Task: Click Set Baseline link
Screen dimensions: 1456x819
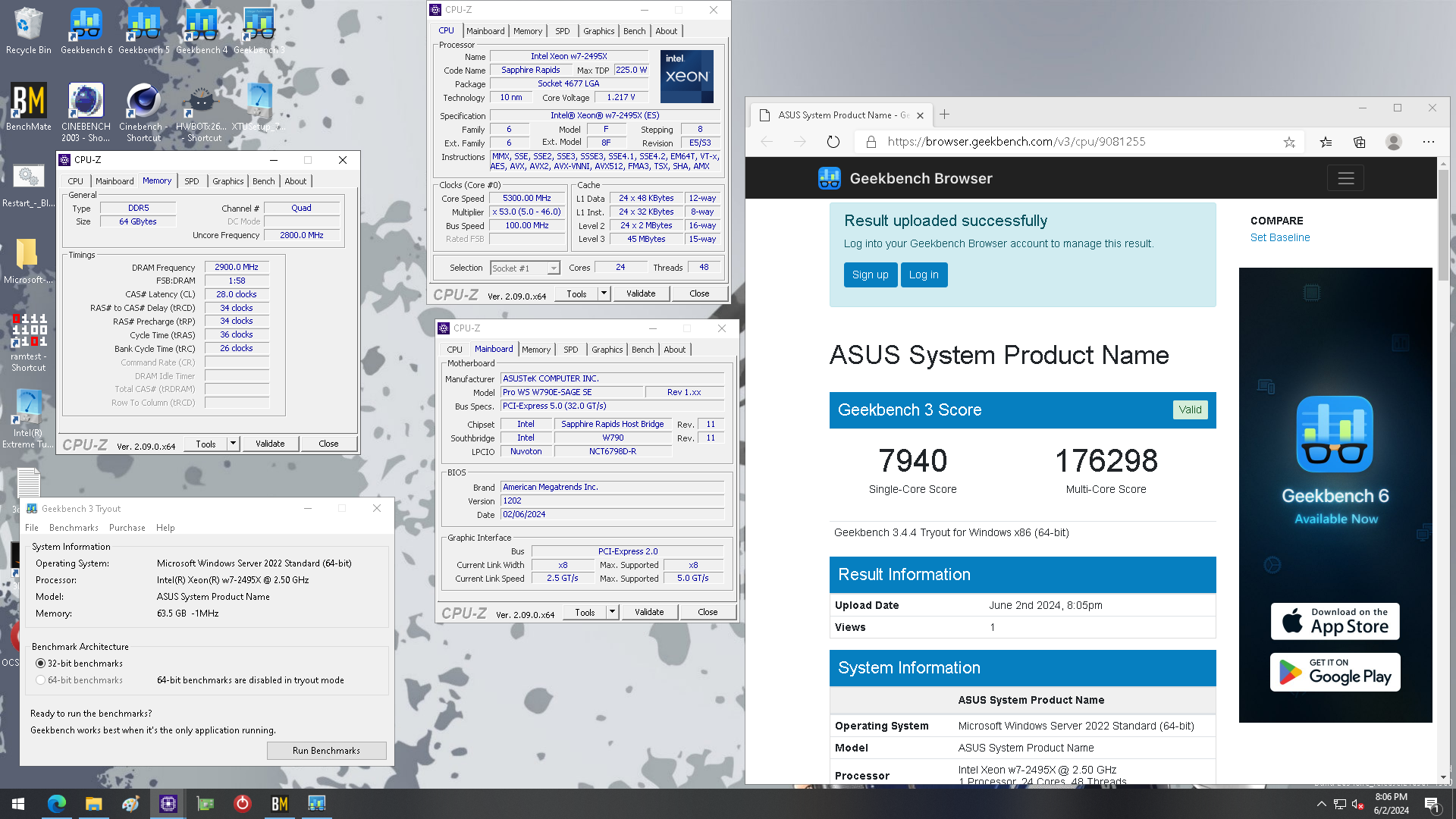Action: click(x=1280, y=237)
